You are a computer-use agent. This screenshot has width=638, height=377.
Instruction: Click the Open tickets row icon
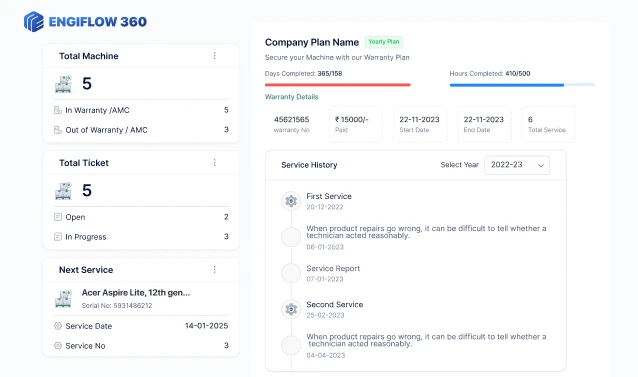pos(58,217)
